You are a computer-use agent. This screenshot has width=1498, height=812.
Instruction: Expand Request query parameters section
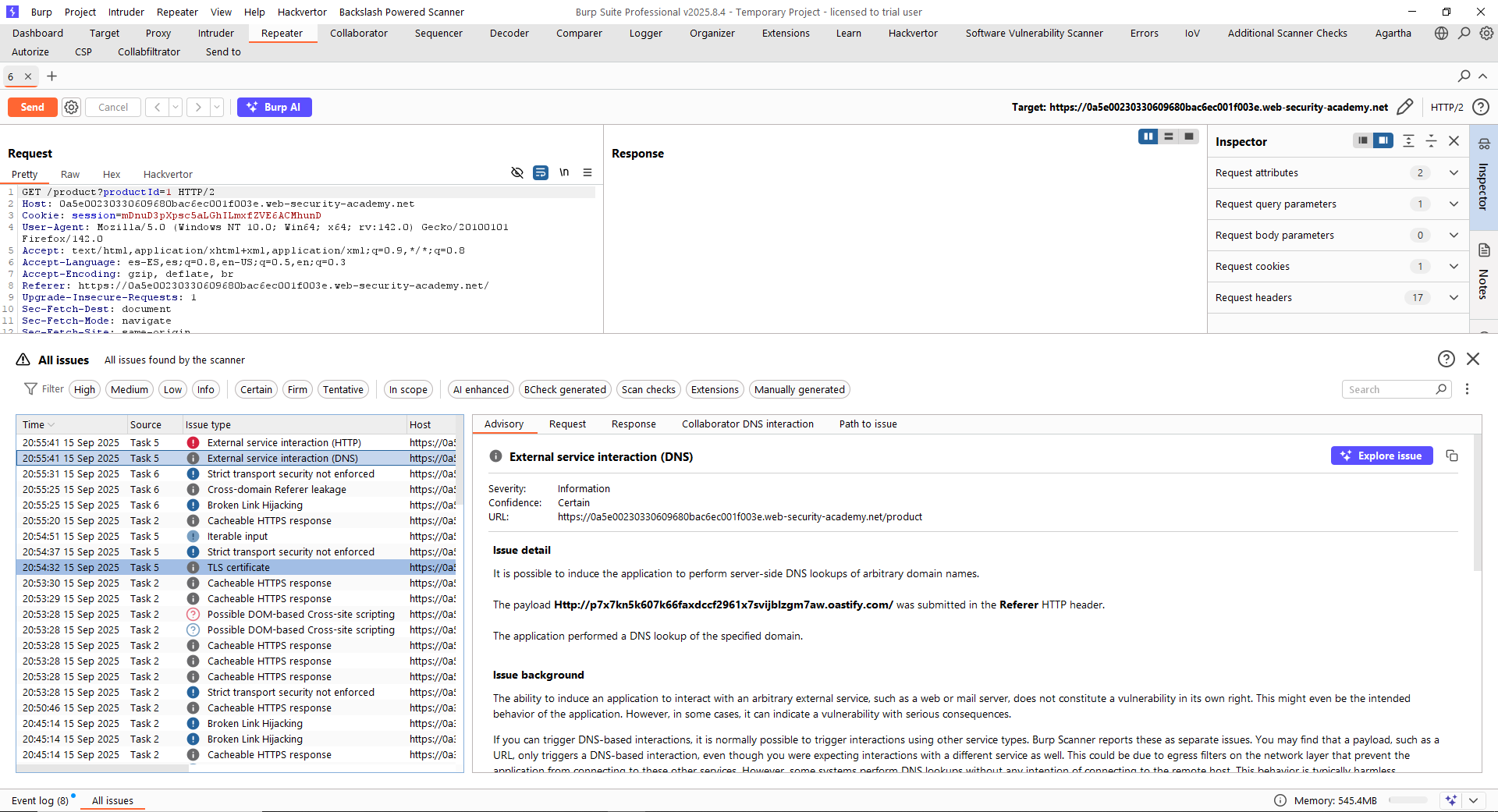pyautogui.click(x=1454, y=204)
